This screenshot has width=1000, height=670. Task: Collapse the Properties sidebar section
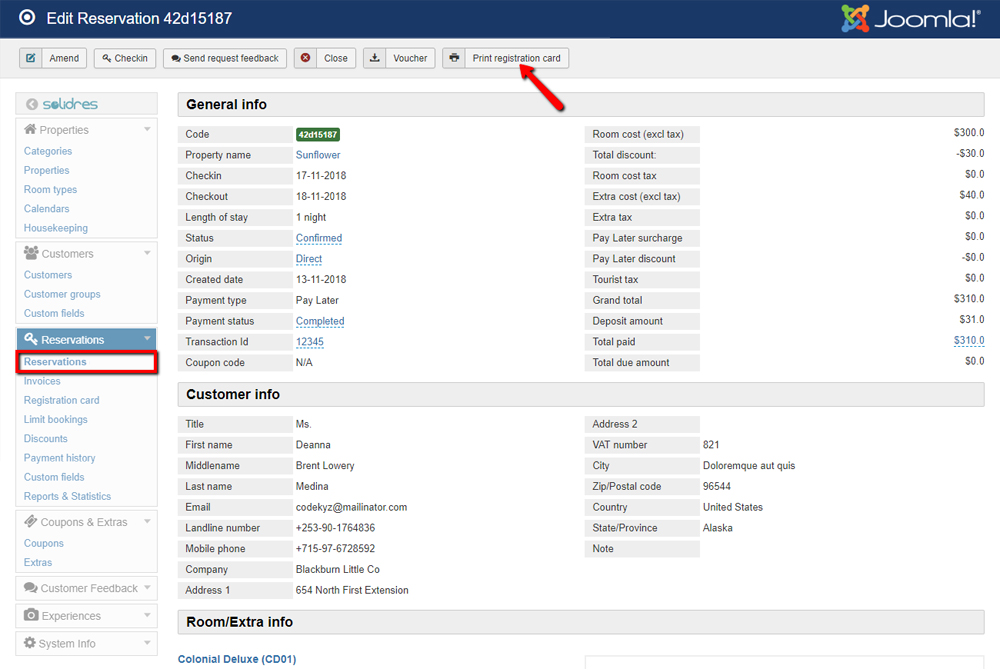[x=147, y=130]
